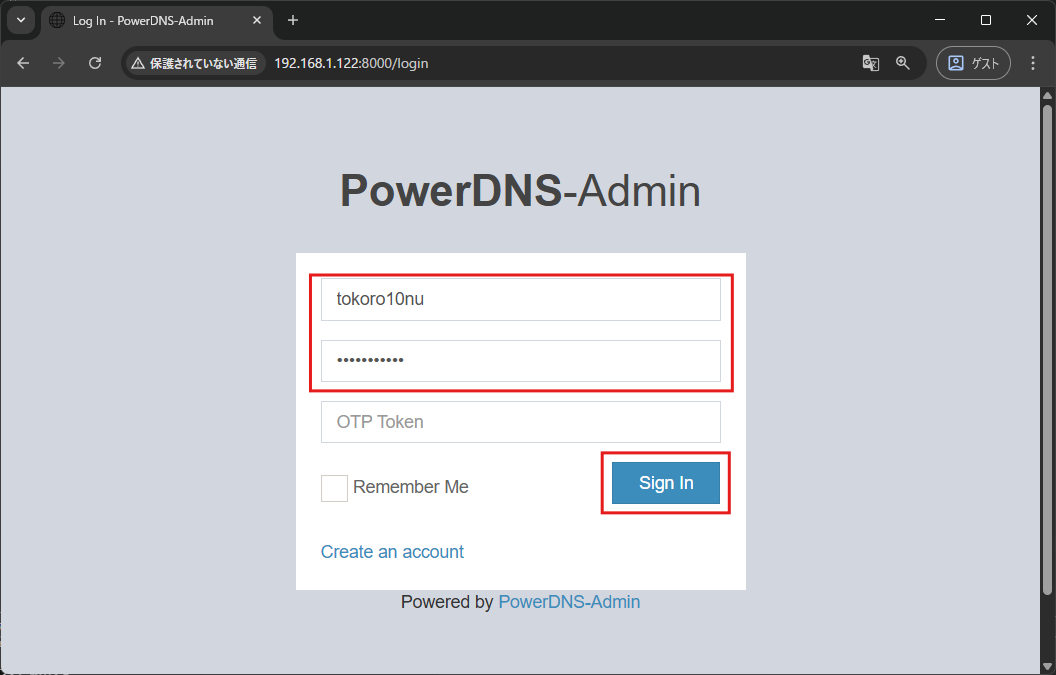The image size is (1056, 675).
Task: Click the password field
Action: tap(521, 360)
